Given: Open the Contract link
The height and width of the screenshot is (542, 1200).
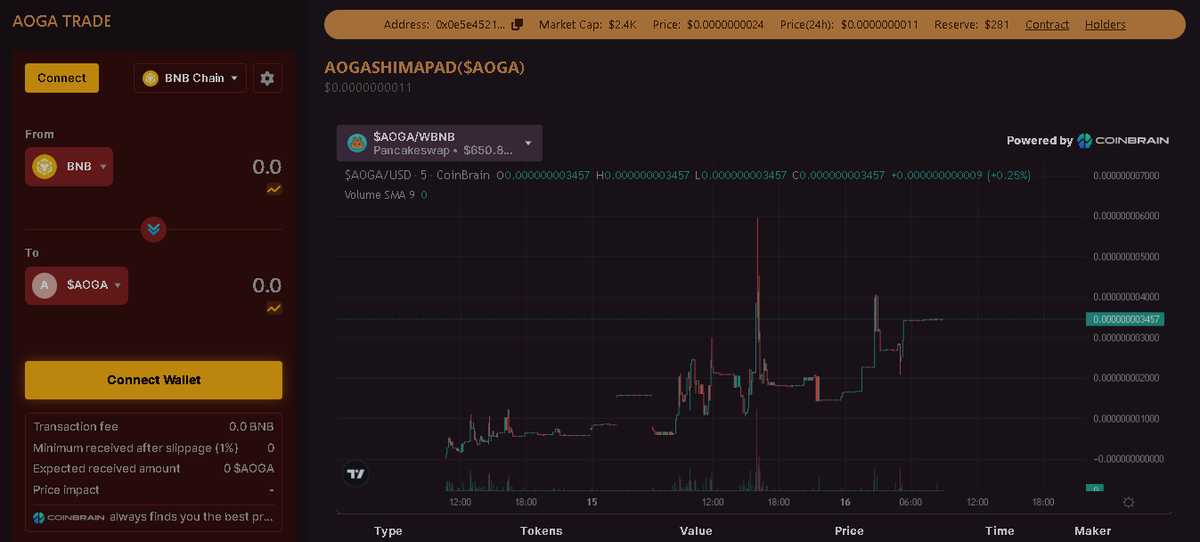Looking at the screenshot, I should point(1047,25).
